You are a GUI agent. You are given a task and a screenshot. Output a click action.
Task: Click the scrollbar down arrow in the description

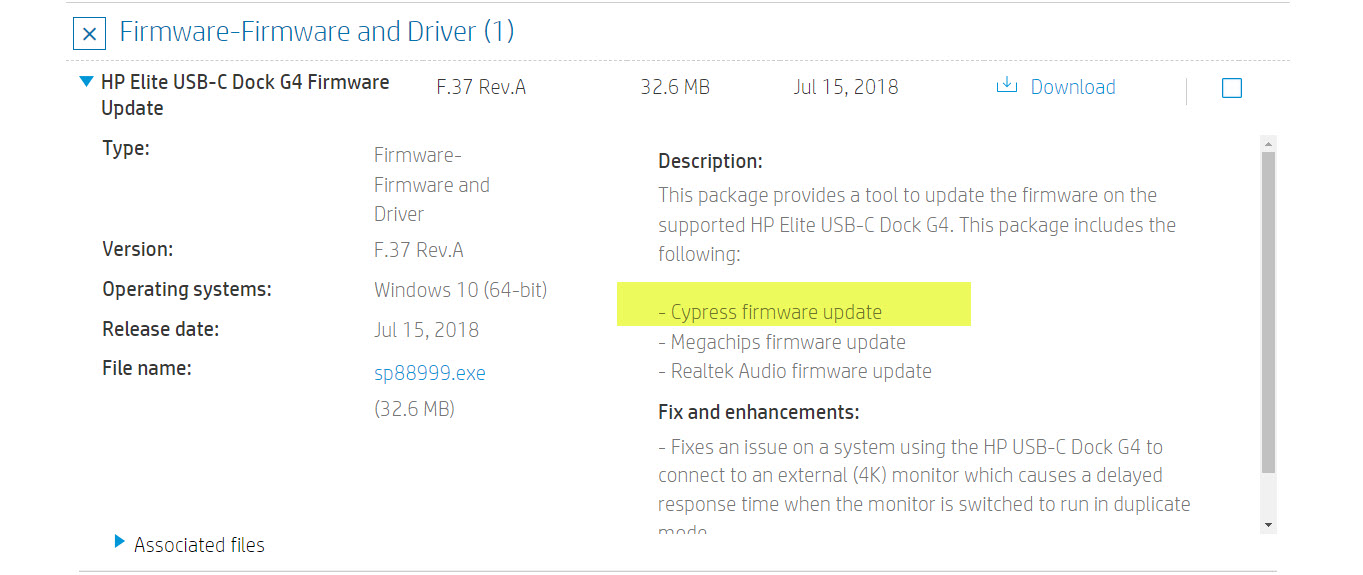tap(1268, 525)
